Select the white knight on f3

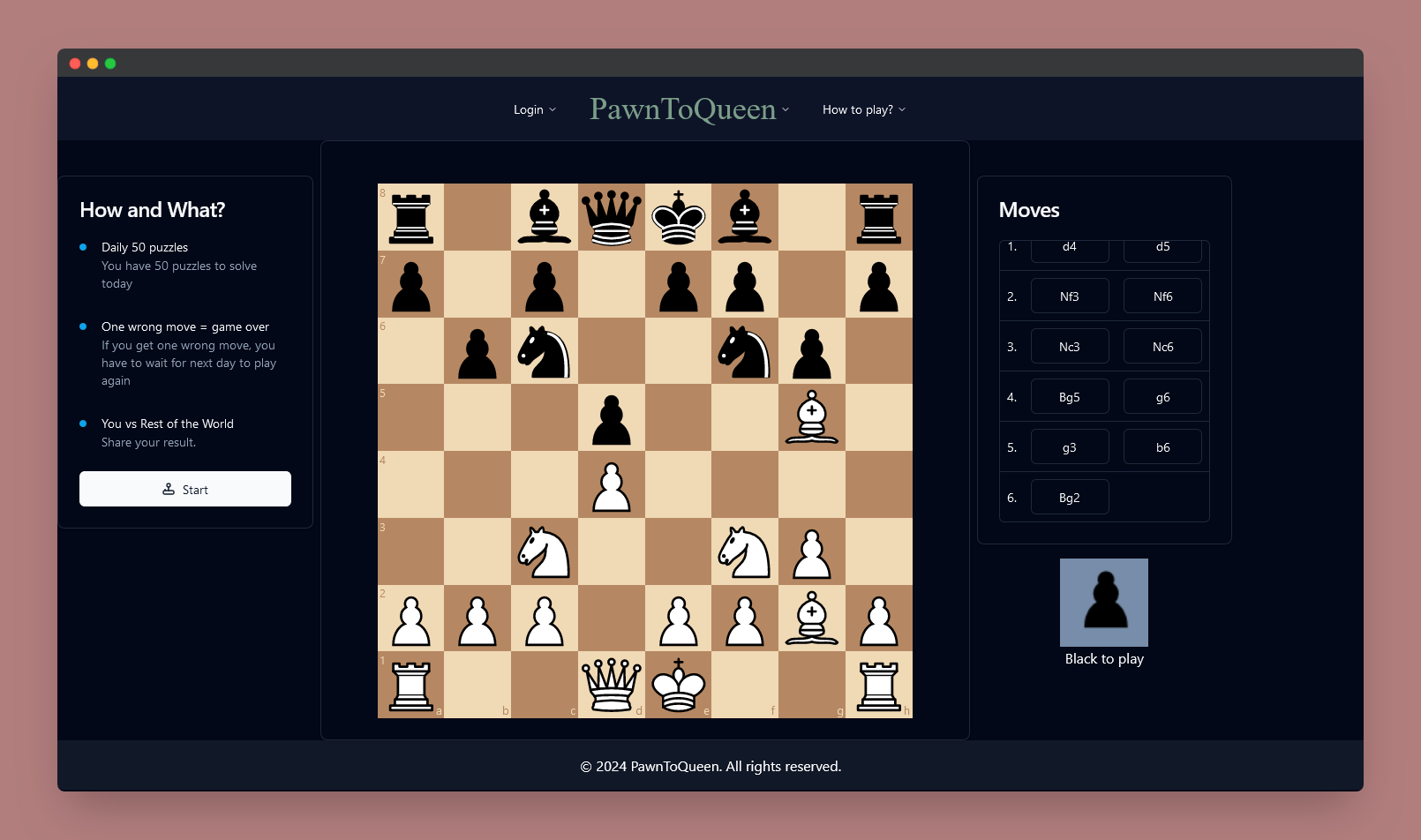(x=745, y=551)
